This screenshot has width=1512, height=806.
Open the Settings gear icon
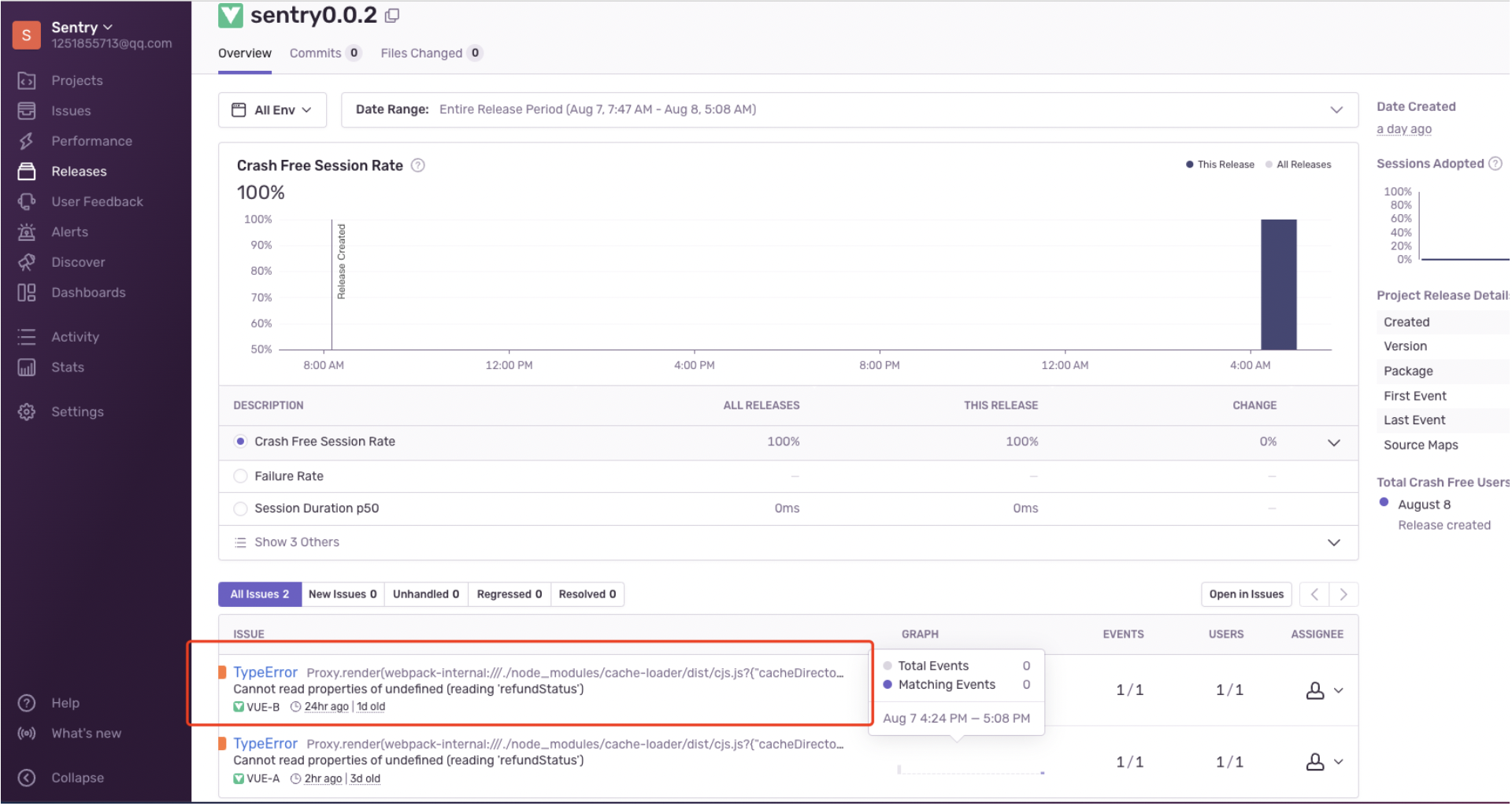click(x=27, y=412)
